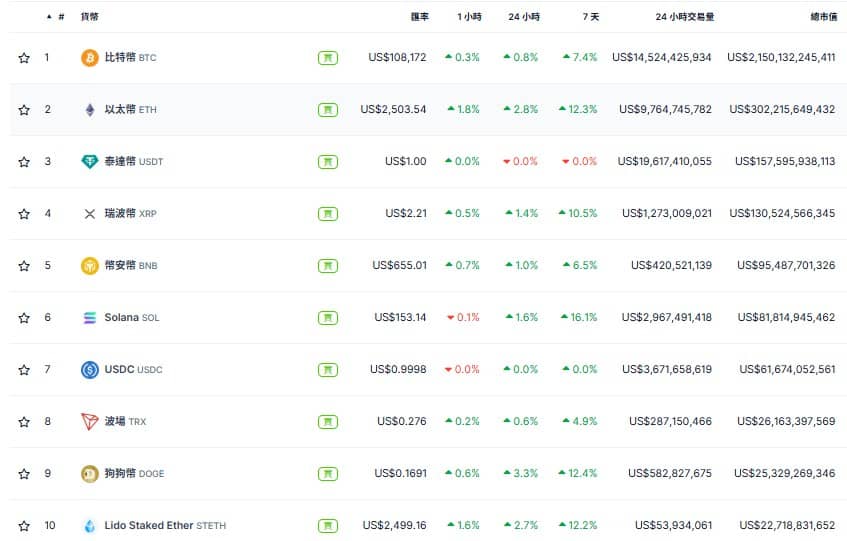Select the price US$2,503.54
847x541 pixels.
click(x=393, y=110)
